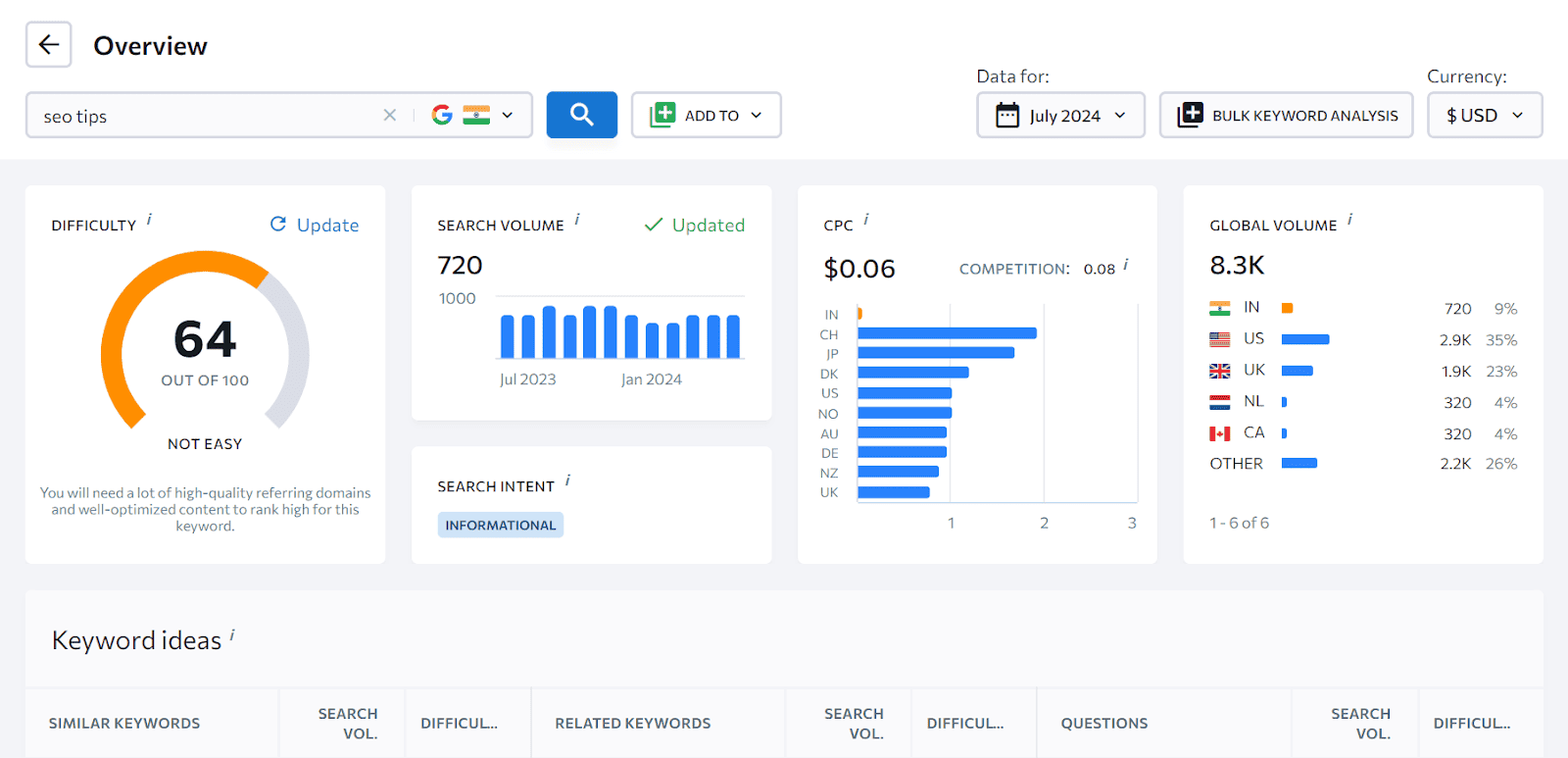Click Update link in Difficulty card
Image resolution: width=1568 pixels, height=758 pixels.
[x=315, y=226]
